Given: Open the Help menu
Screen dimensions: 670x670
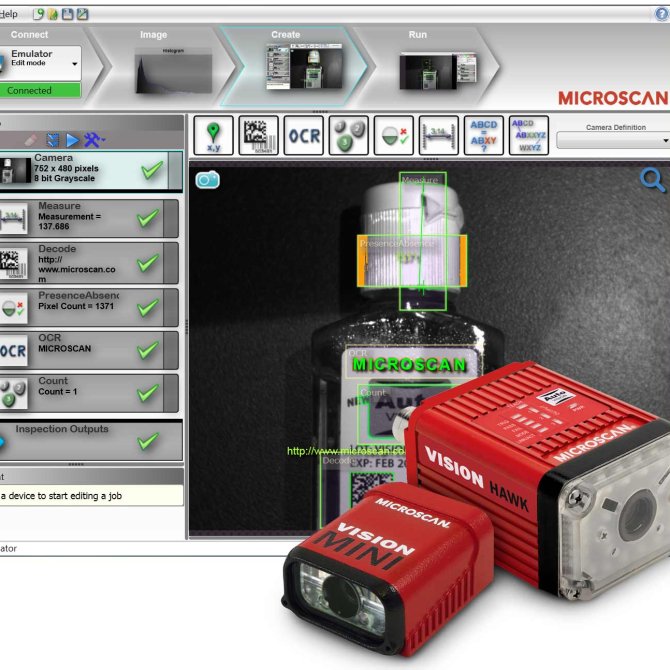Looking at the screenshot, I should click(9, 14).
